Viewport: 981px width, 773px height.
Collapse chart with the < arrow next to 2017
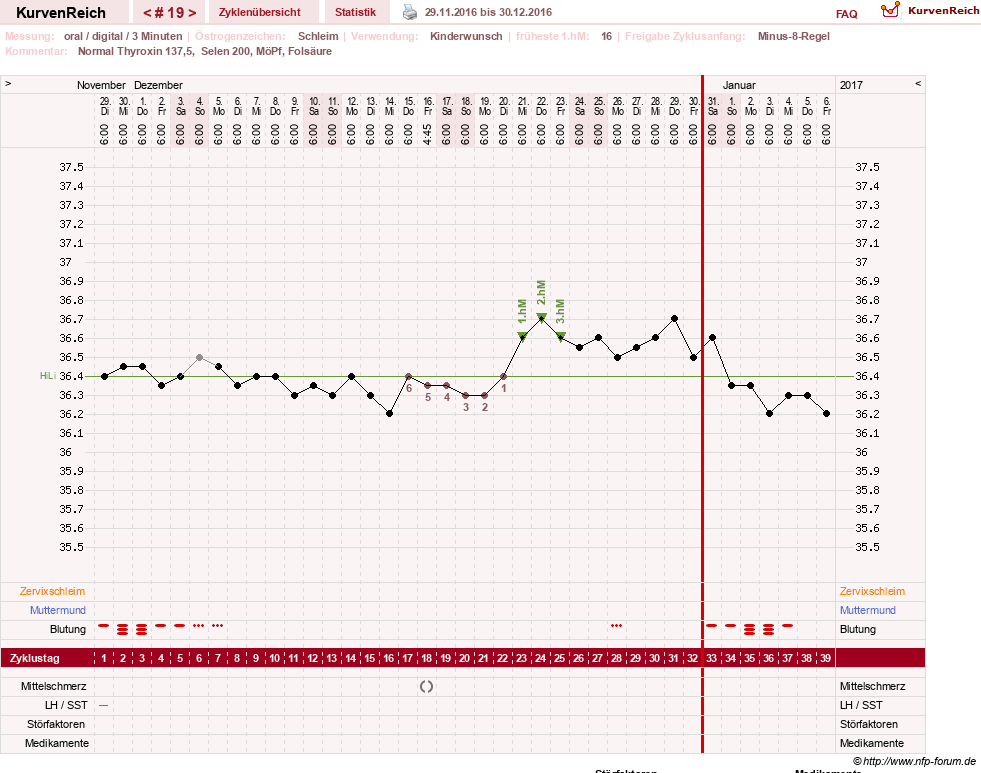[x=918, y=83]
